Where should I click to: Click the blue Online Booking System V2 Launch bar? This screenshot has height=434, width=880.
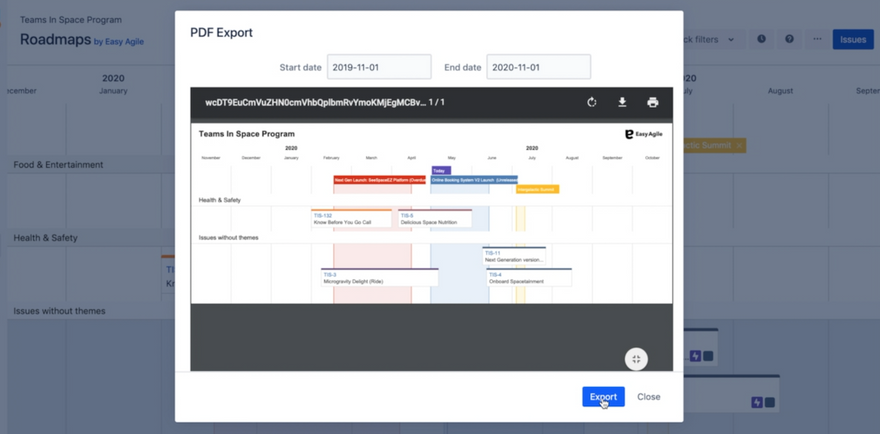tap(474, 180)
